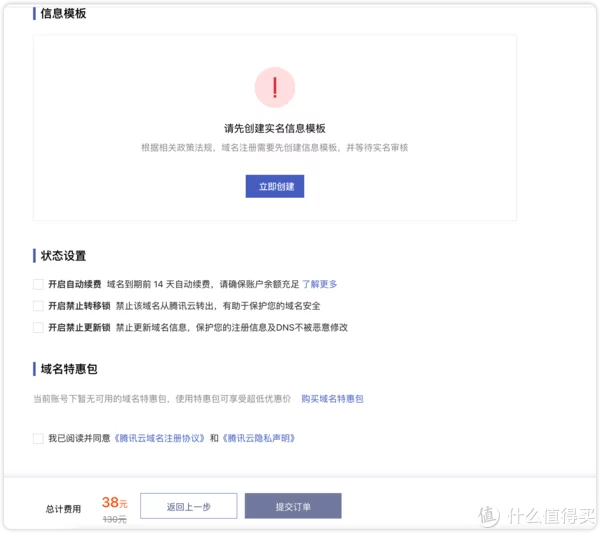The width and height of the screenshot is (600, 533).
Task: Go back with 返回上一步 button
Action: point(189,506)
